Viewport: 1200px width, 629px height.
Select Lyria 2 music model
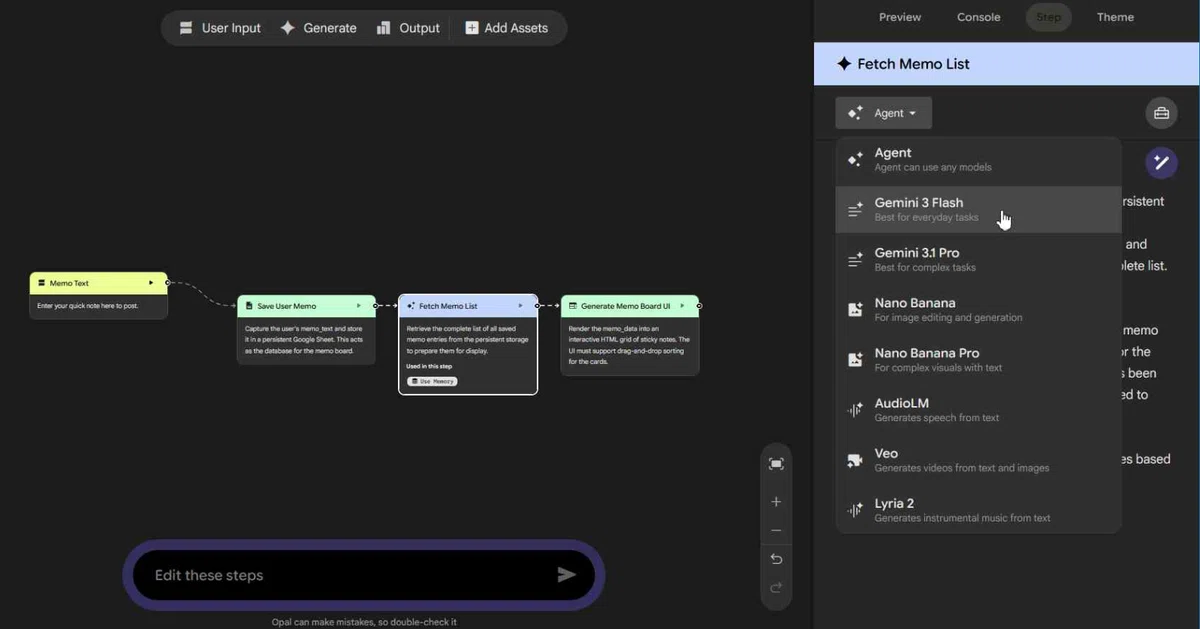978,510
